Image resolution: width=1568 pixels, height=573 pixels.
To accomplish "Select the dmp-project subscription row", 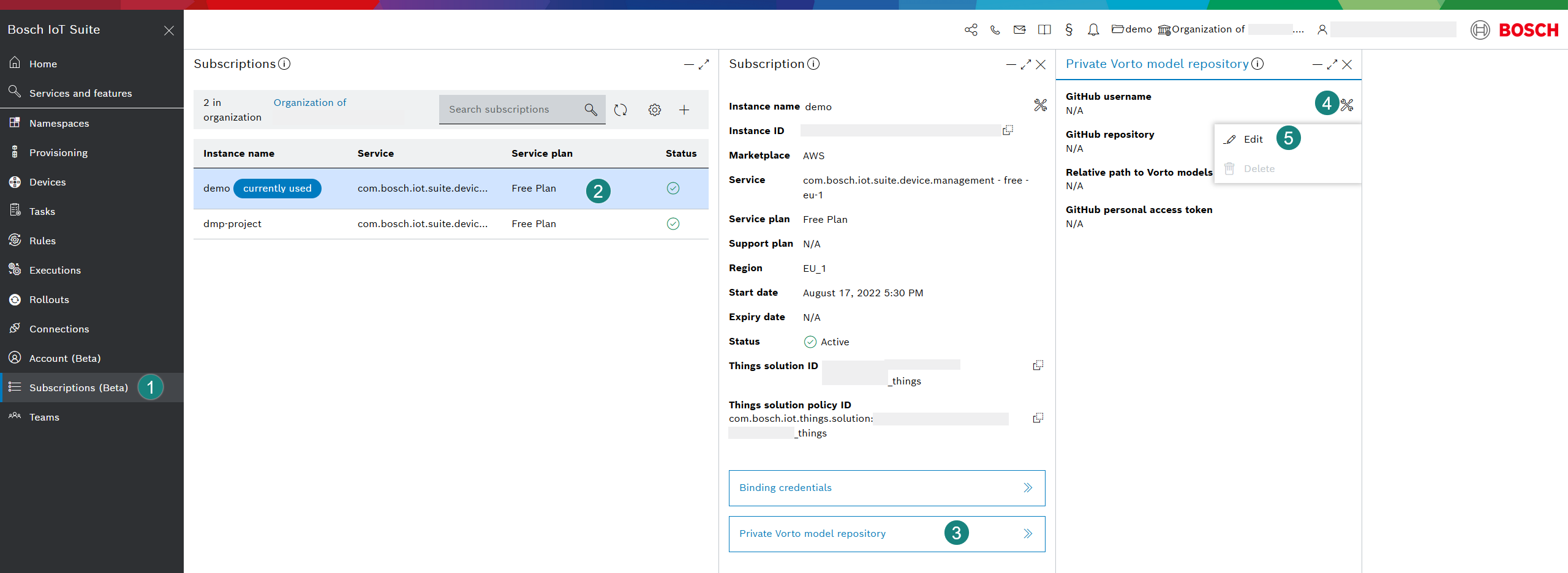I will pos(451,224).
